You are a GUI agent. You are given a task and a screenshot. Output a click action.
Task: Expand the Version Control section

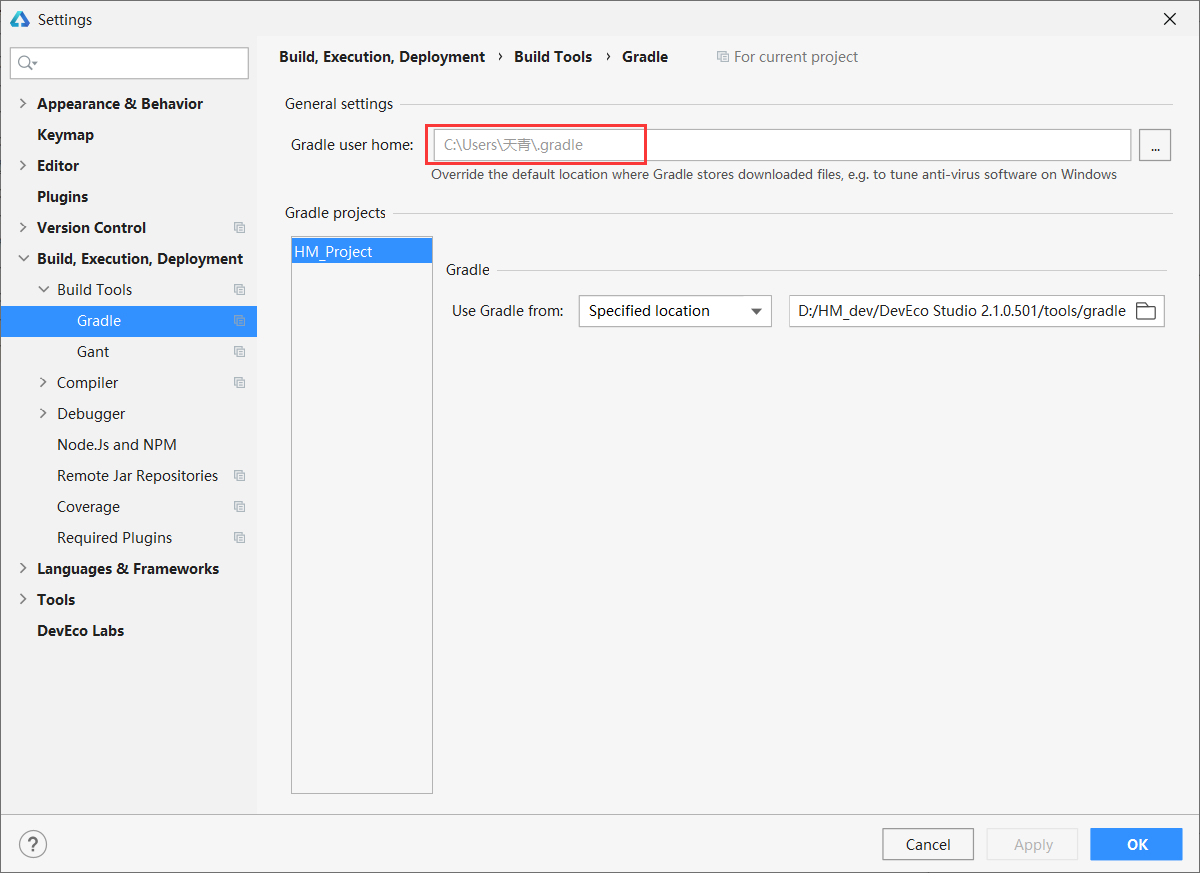coord(23,228)
